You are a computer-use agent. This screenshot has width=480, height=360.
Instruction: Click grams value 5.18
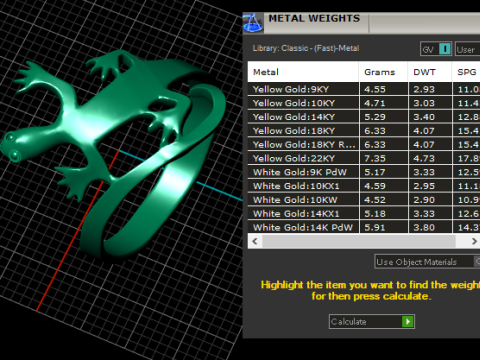pyautogui.click(x=375, y=214)
